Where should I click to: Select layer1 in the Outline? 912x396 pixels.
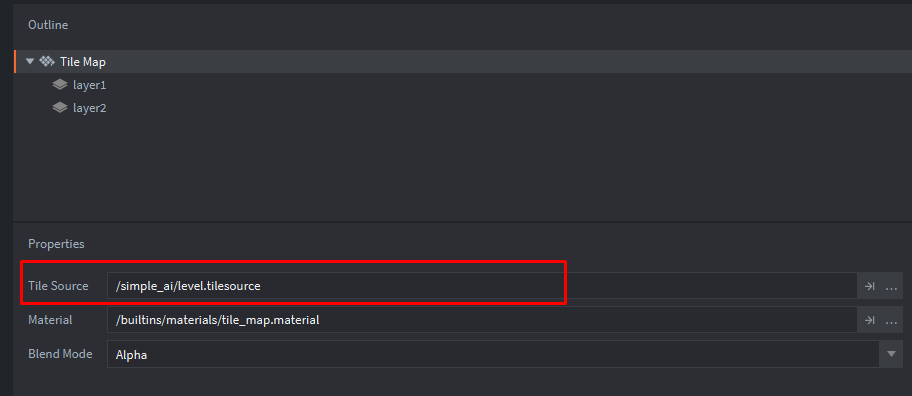90,85
